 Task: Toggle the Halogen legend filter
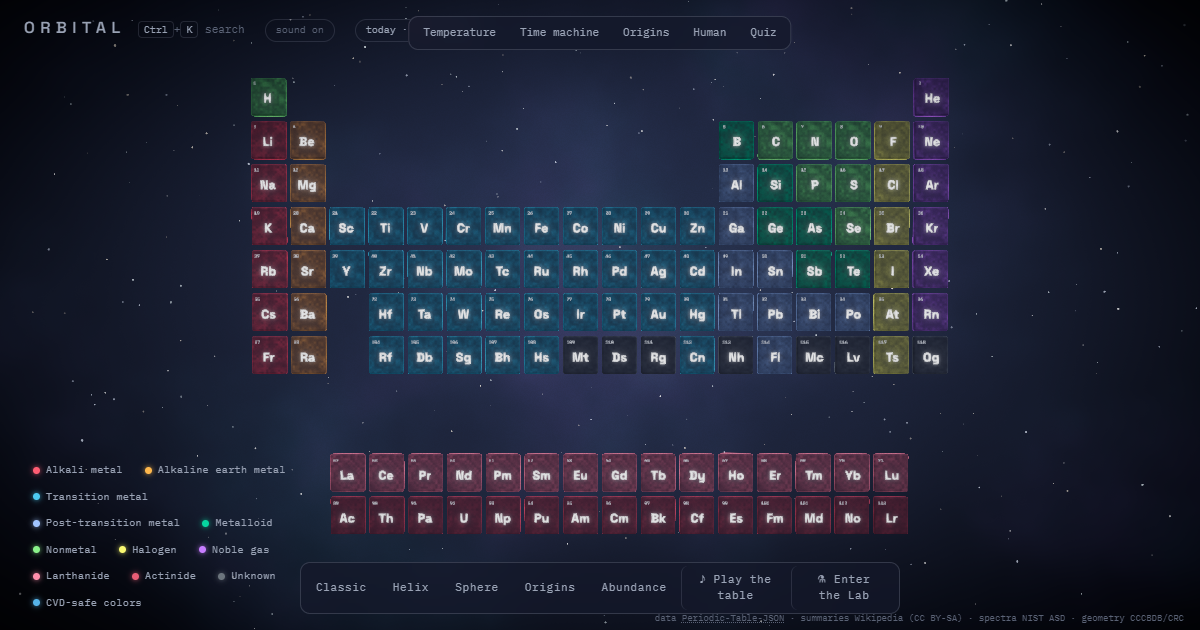pyautogui.click(x=147, y=549)
